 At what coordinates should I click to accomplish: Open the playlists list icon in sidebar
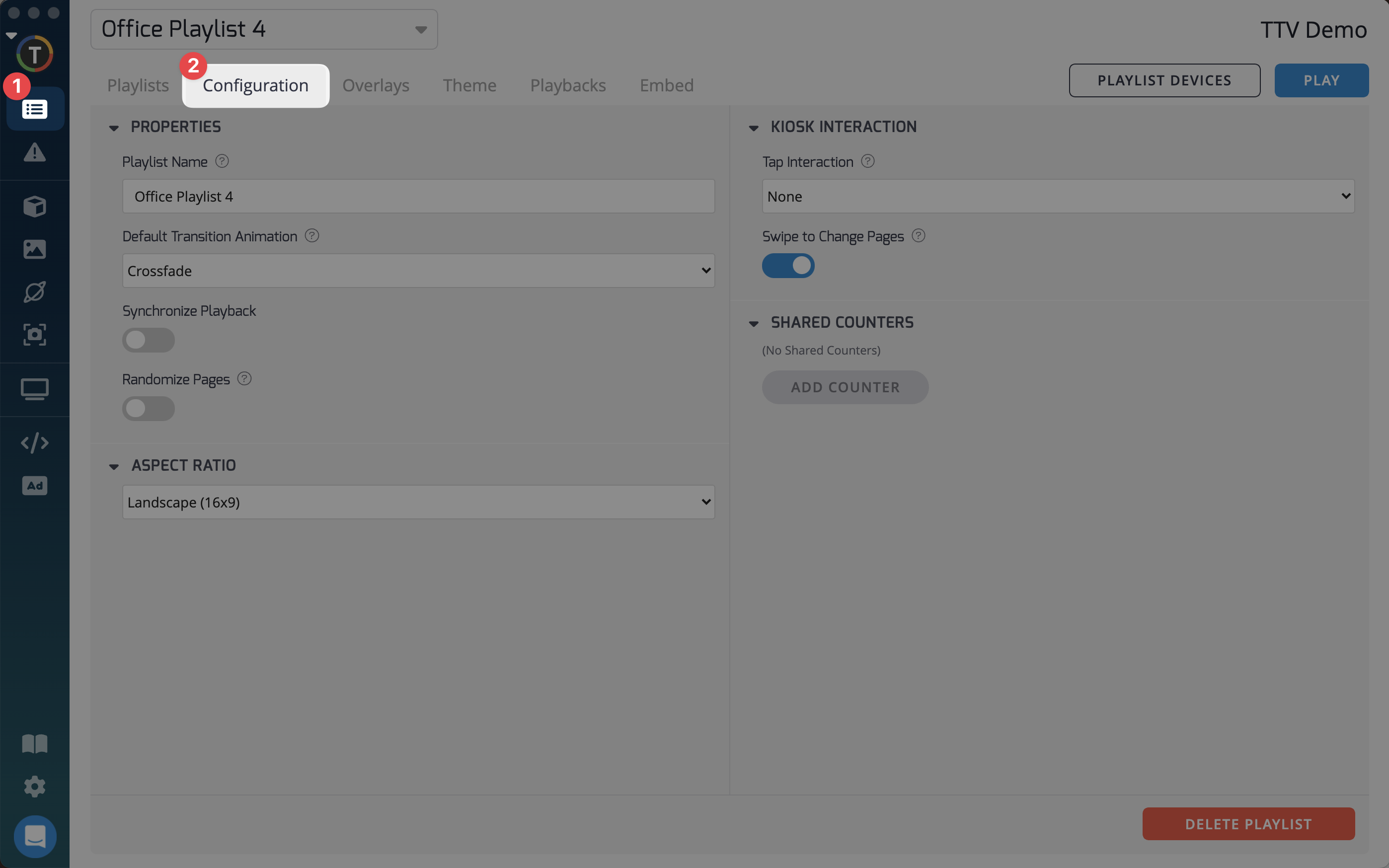[x=34, y=109]
